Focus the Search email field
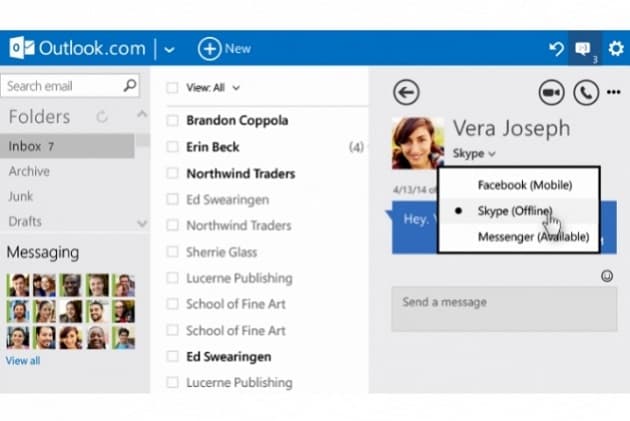The width and height of the screenshot is (630, 421). (70, 86)
